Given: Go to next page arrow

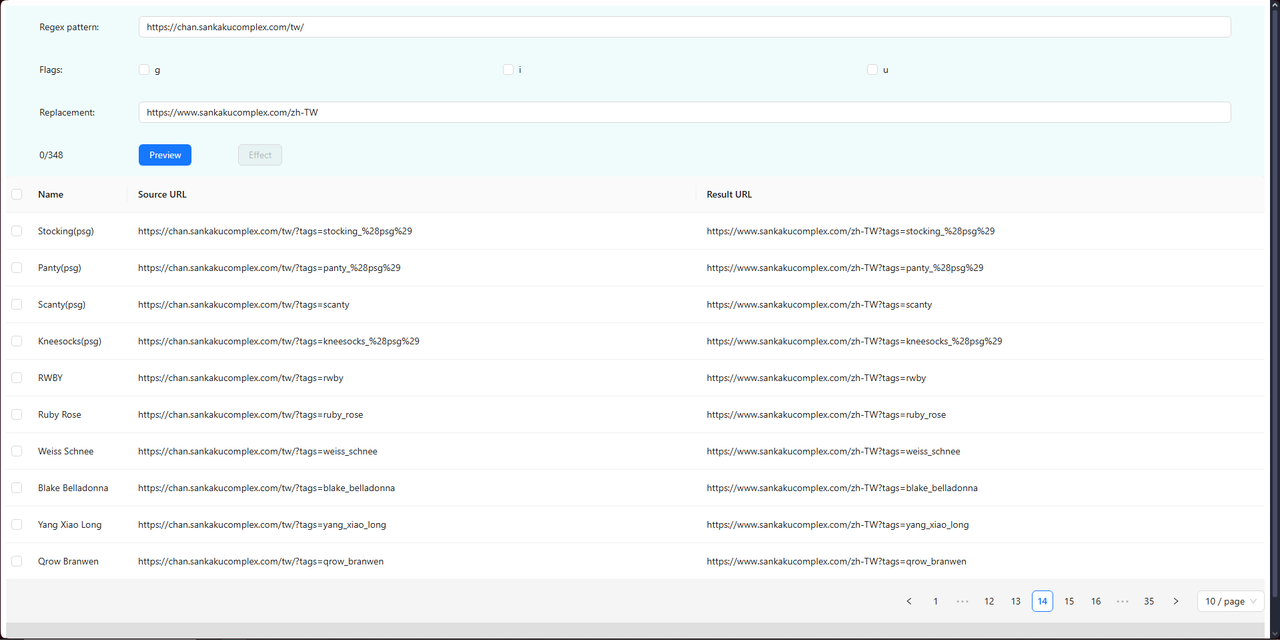Looking at the screenshot, I should coord(1175,601).
